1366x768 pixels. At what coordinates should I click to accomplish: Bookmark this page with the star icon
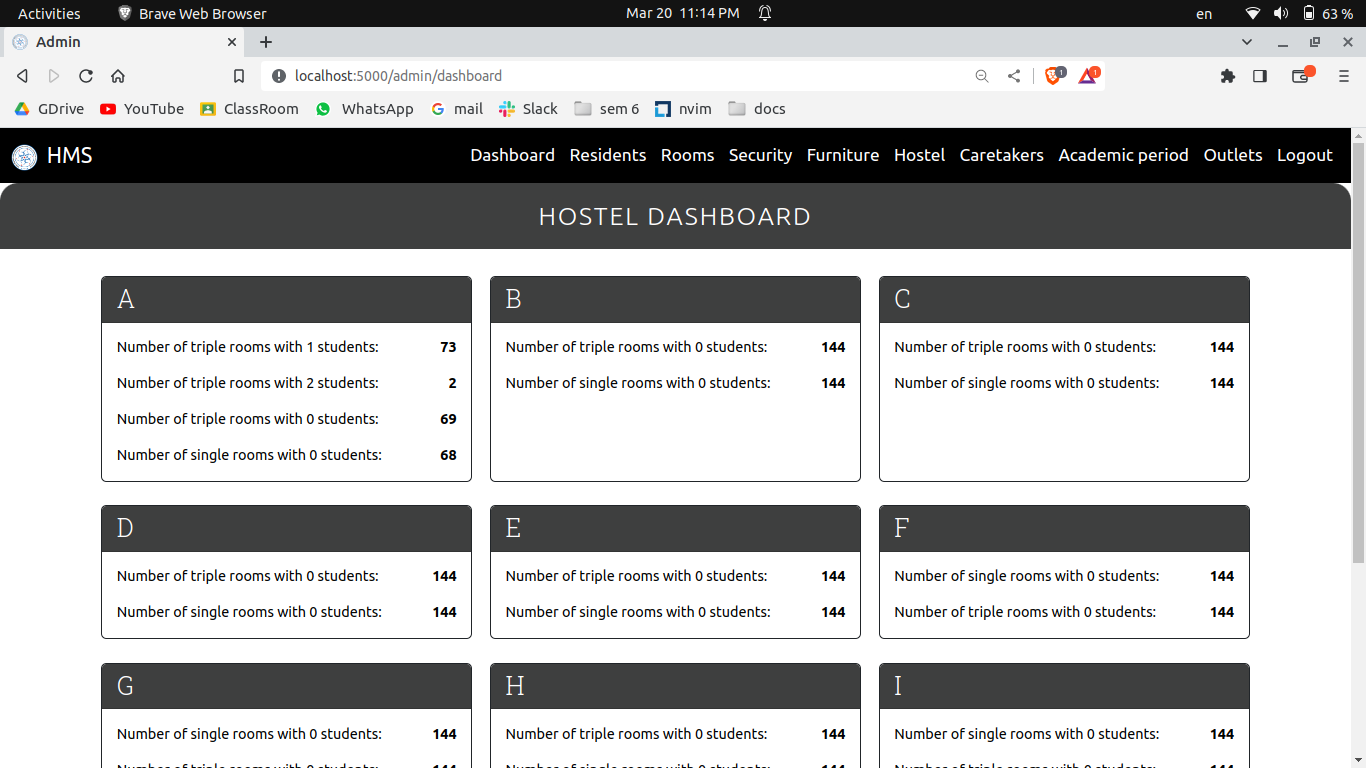click(239, 75)
